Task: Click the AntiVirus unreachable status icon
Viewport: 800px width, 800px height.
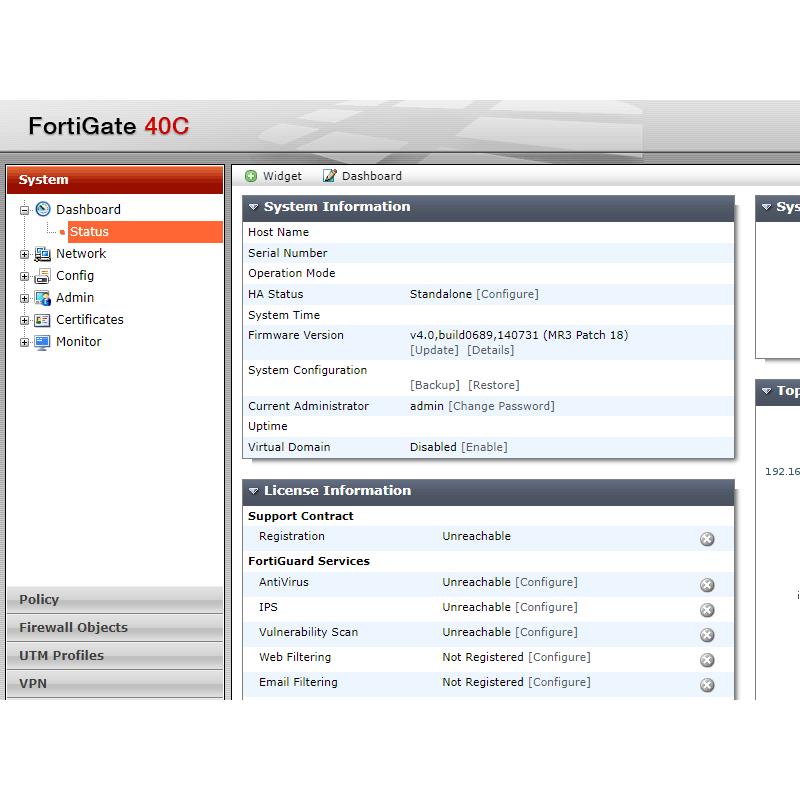Action: point(708,585)
